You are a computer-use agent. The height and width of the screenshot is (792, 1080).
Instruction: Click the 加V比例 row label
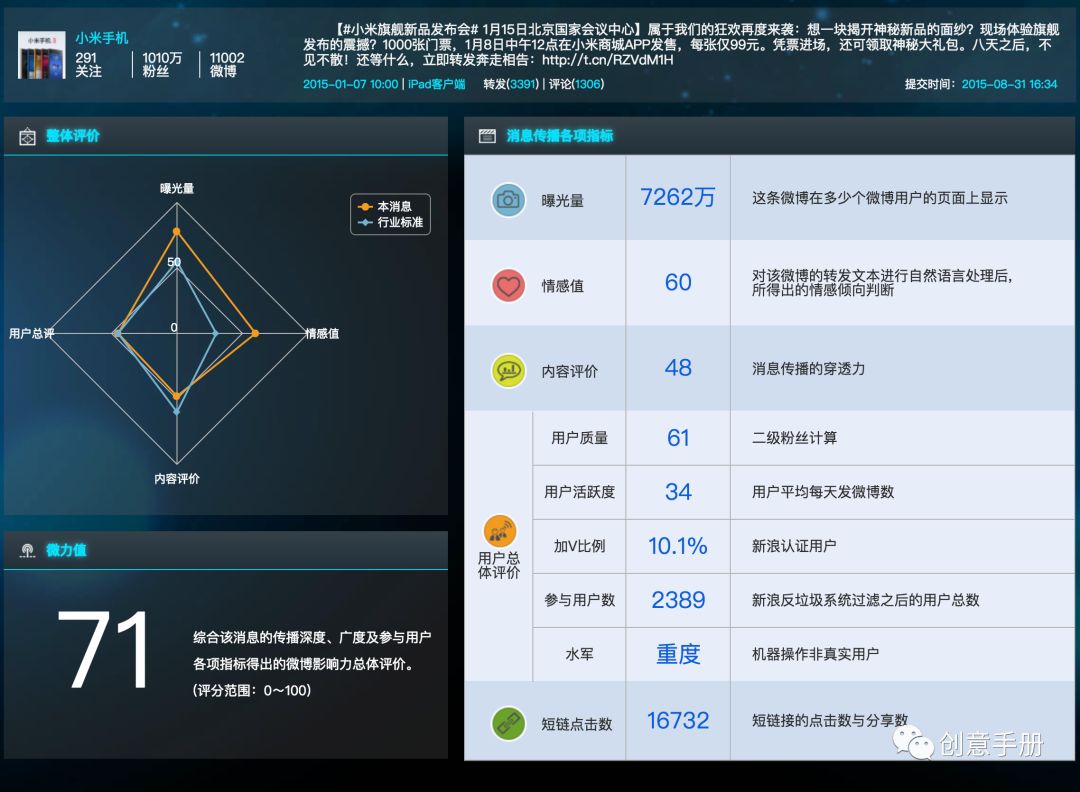coord(579,546)
